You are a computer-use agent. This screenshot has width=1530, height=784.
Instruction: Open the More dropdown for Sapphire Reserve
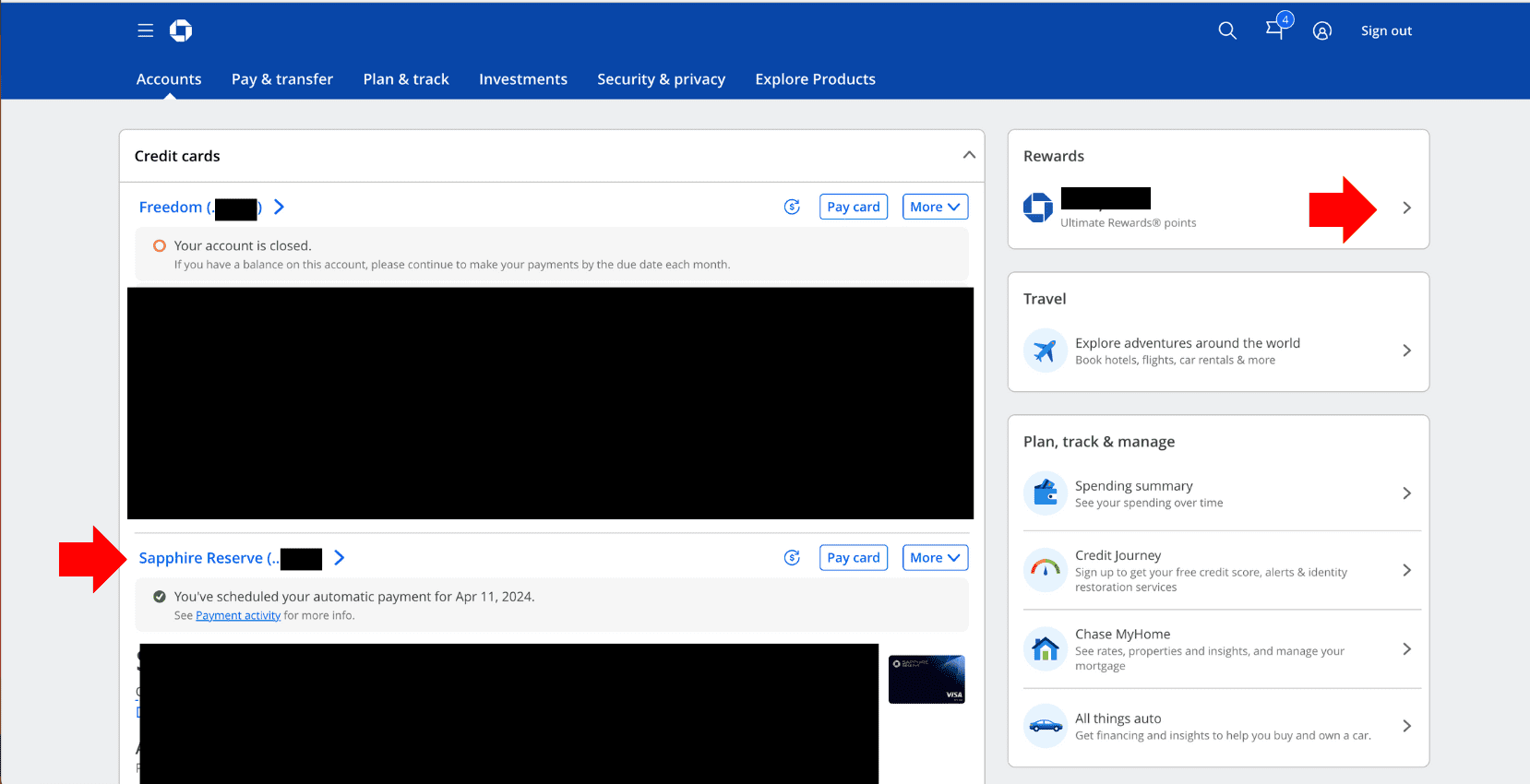[x=935, y=557]
